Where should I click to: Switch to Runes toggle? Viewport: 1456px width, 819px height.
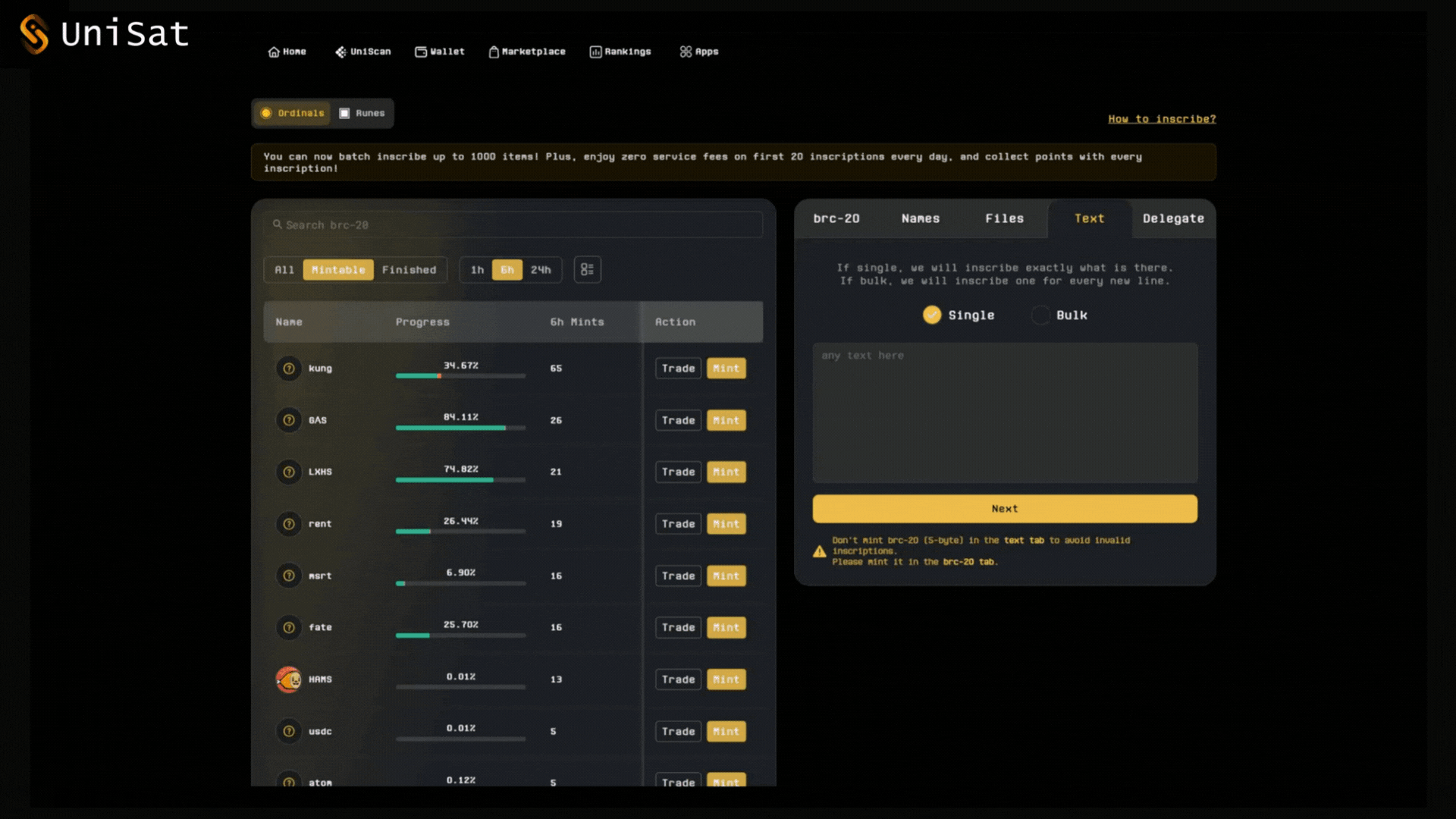[362, 113]
